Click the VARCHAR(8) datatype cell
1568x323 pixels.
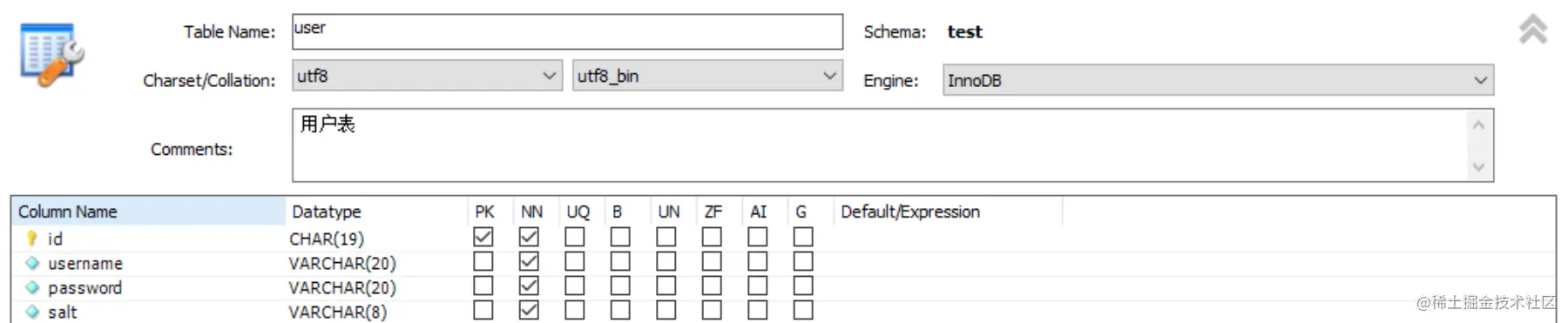point(376,312)
